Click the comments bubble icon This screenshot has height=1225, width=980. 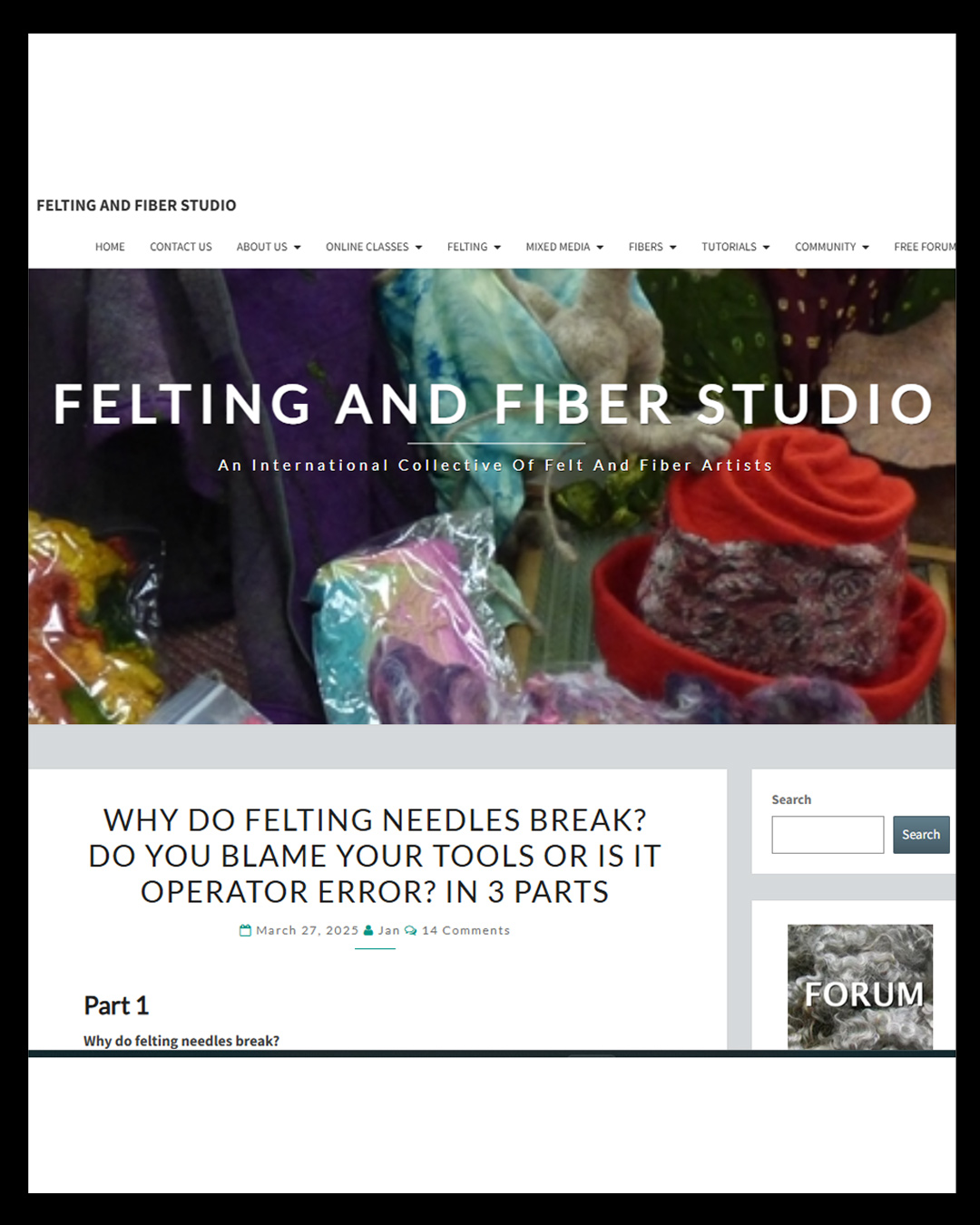pyautogui.click(x=411, y=931)
